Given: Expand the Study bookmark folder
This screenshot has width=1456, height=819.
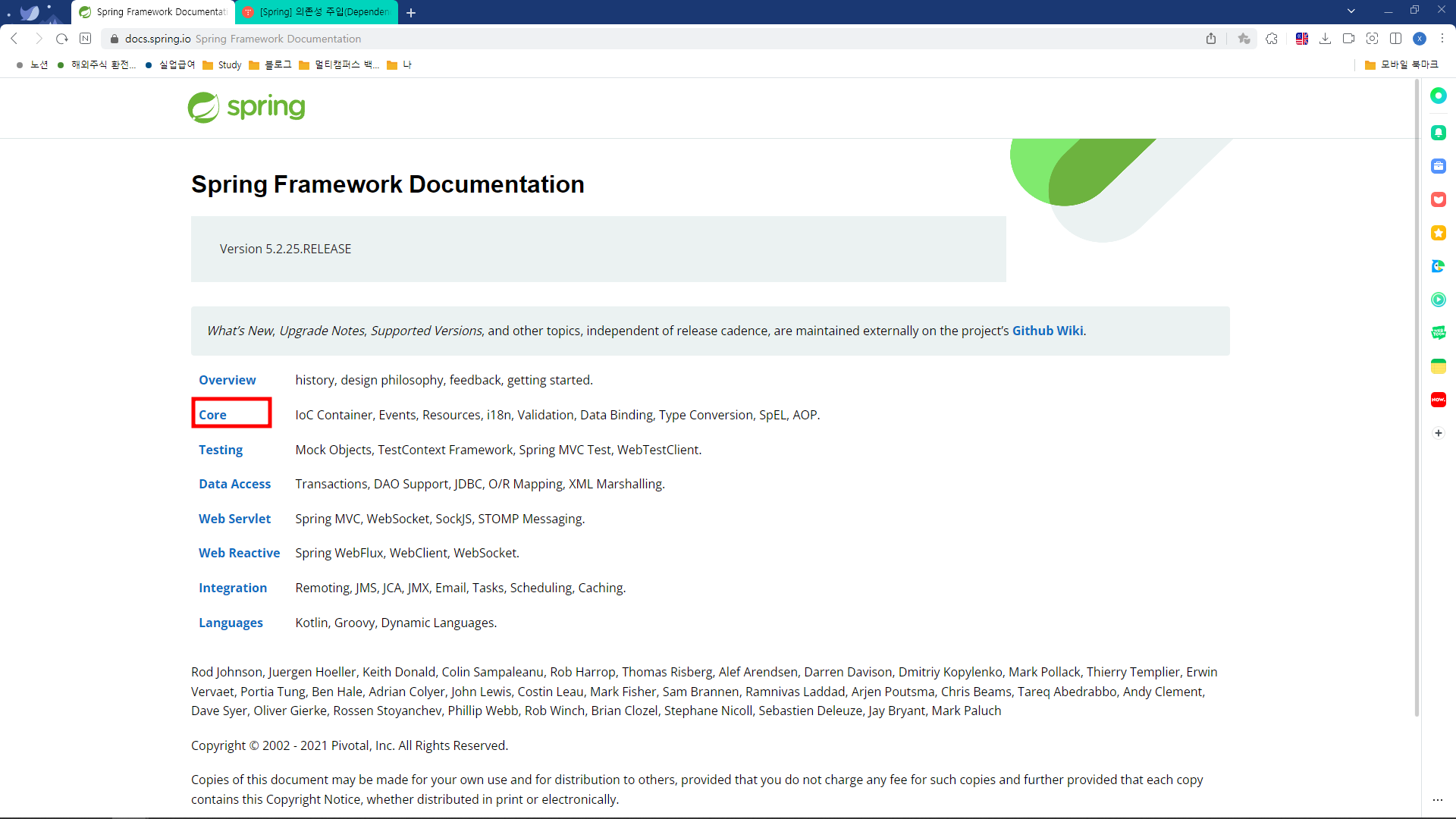Looking at the screenshot, I should pyautogui.click(x=221, y=65).
